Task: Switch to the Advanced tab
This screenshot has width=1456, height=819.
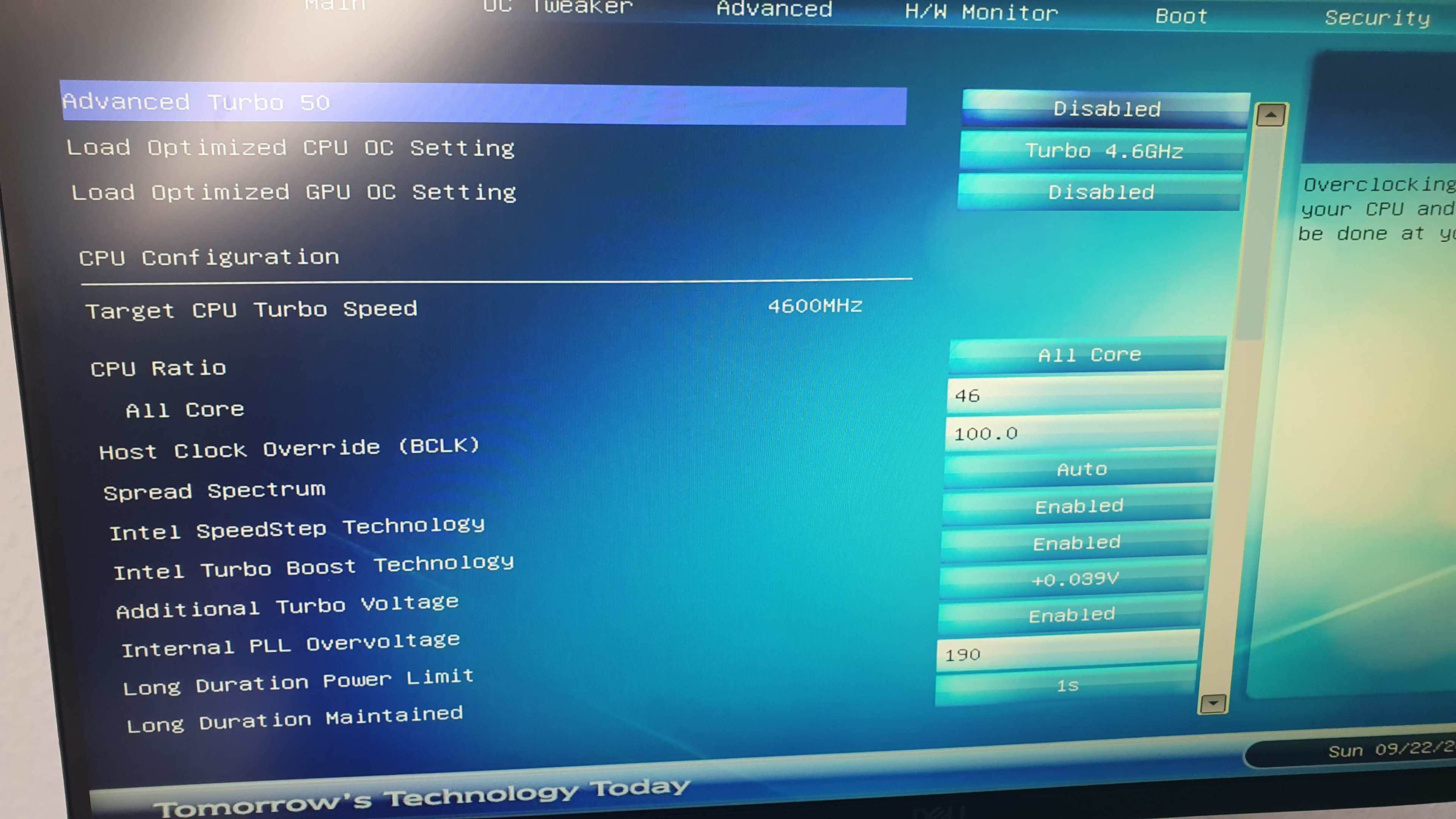Action: (774, 9)
